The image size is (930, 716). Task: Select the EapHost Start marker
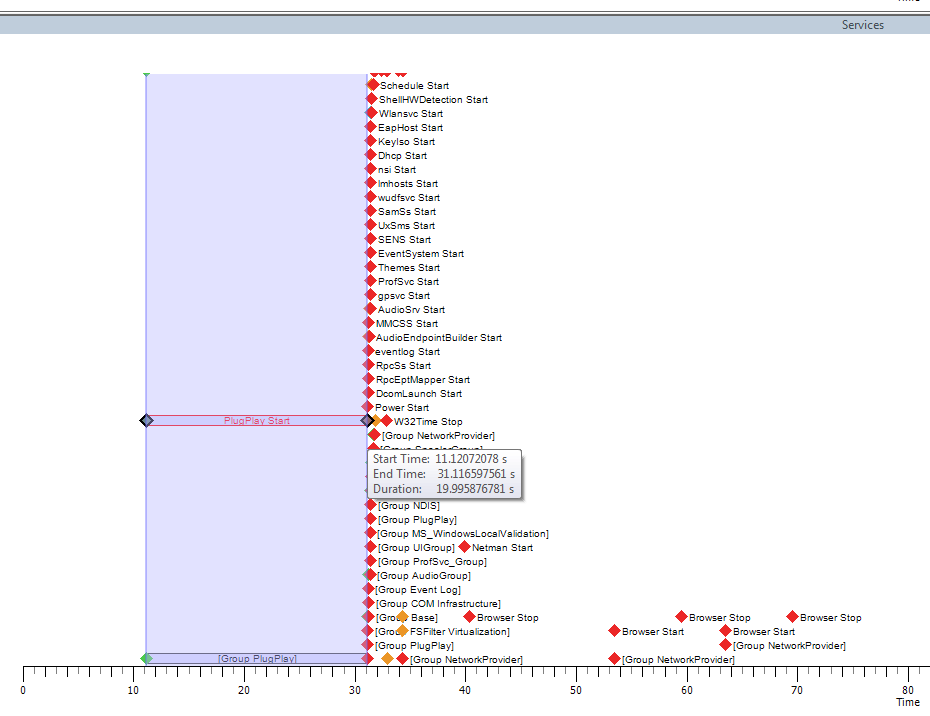(x=371, y=127)
